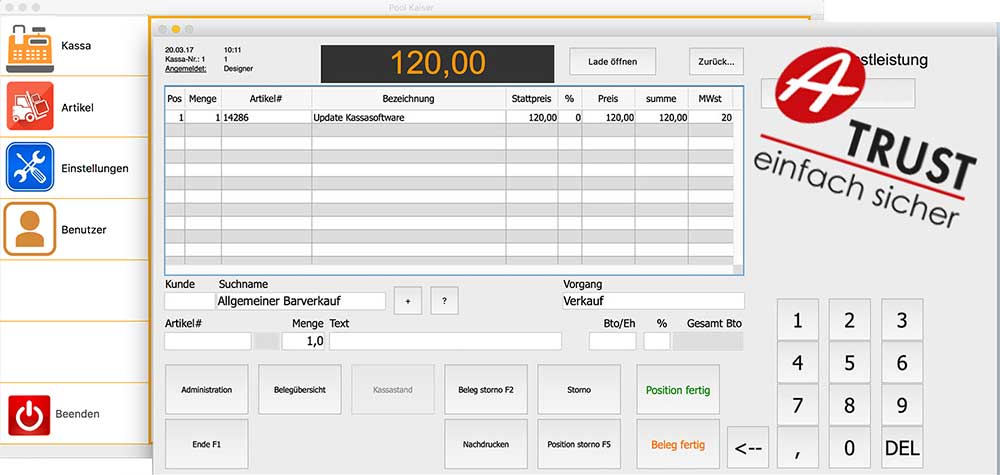1000x475 pixels.
Task: Click the 120,00 total display
Action: tap(438, 63)
